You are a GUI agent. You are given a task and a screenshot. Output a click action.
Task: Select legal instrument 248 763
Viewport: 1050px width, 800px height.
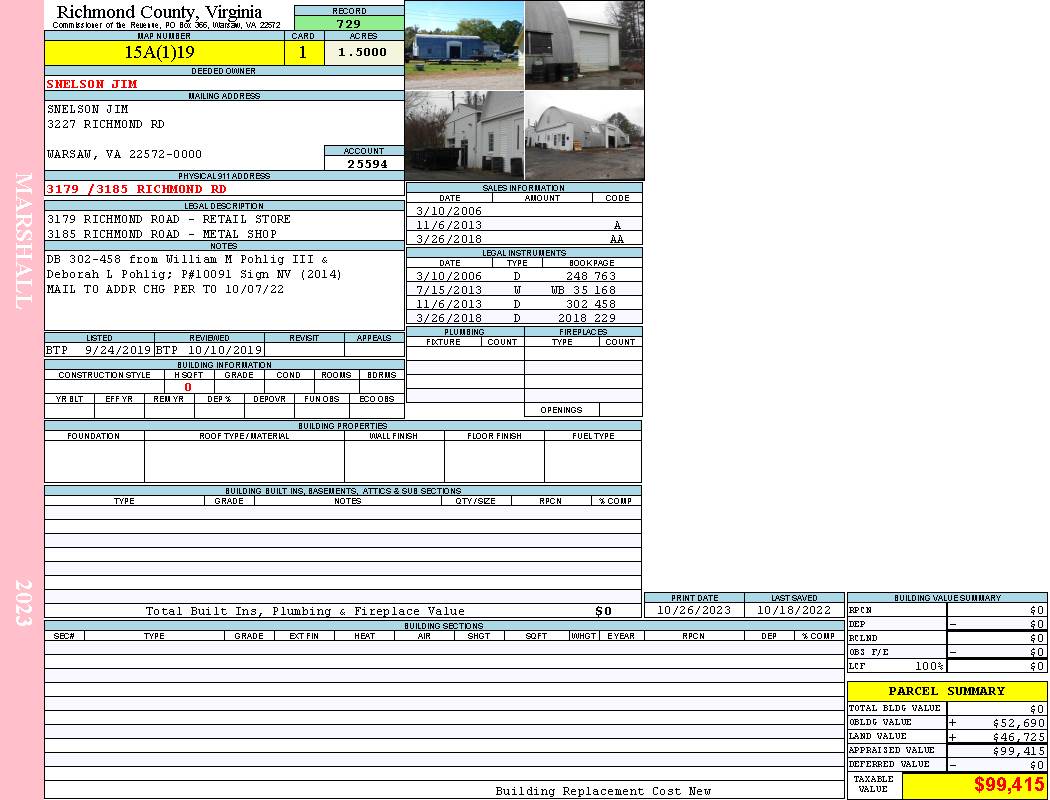(x=591, y=276)
